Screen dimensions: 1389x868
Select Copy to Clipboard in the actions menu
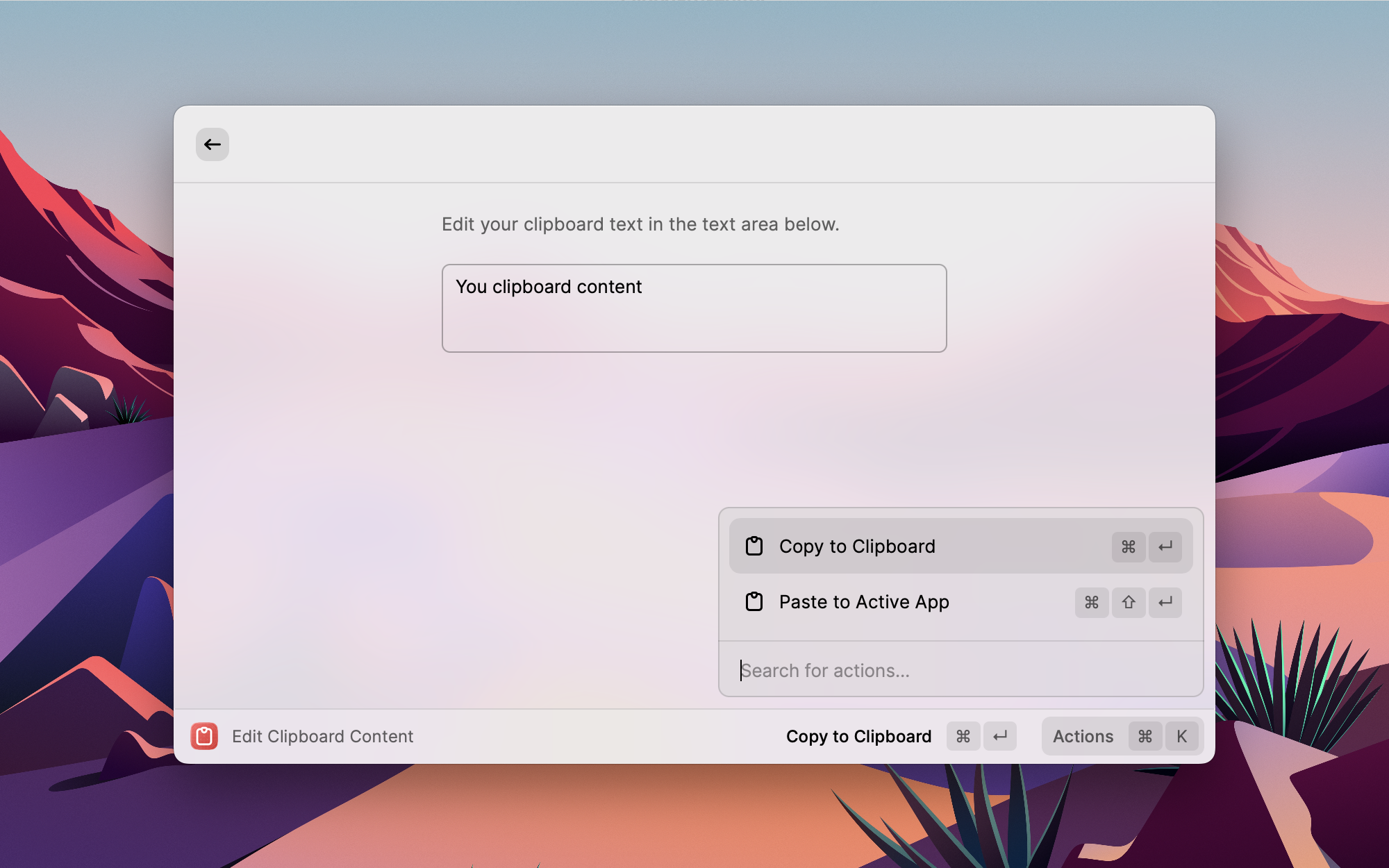tap(857, 546)
